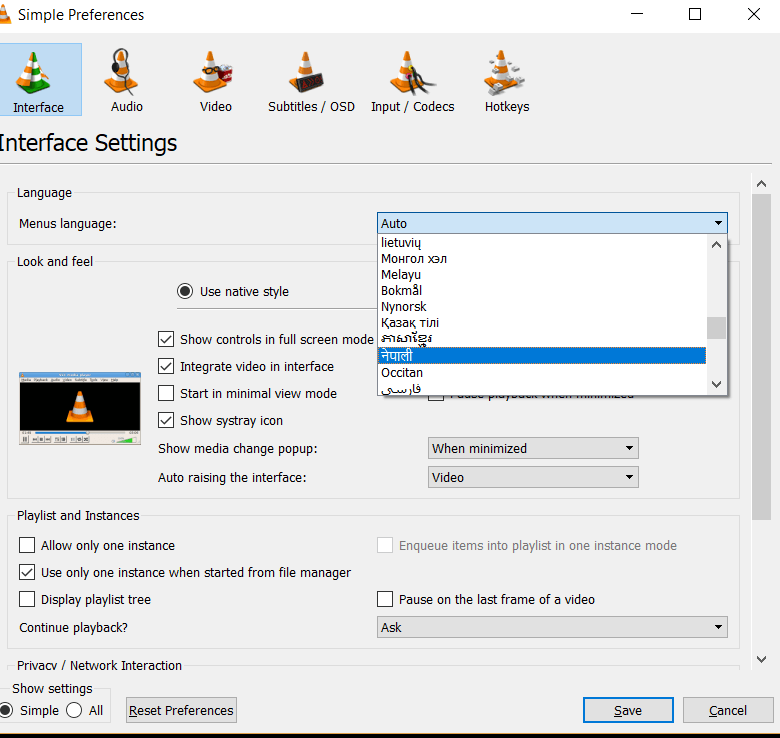Select the Use native style radio button
780x738 pixels.
(x=185, y=292)
